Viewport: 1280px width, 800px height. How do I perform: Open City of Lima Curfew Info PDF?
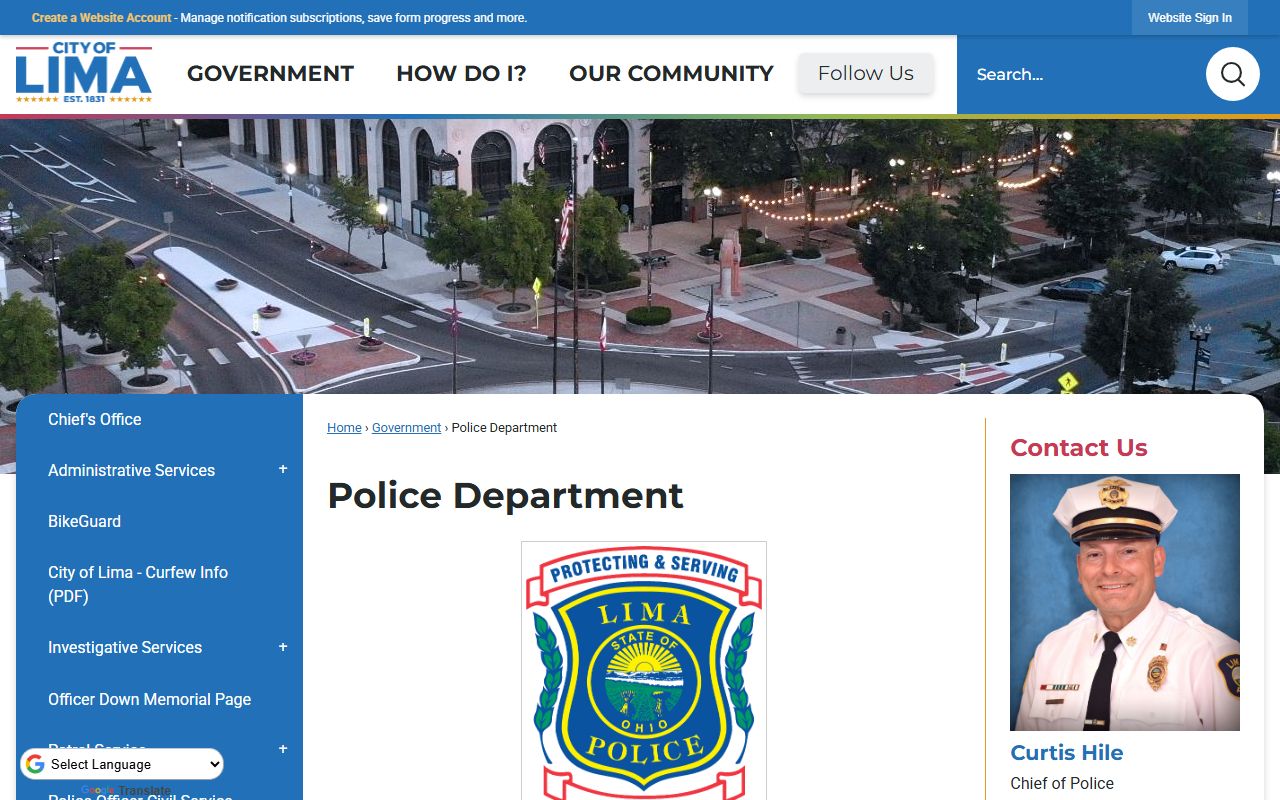(x=138, y=584)
